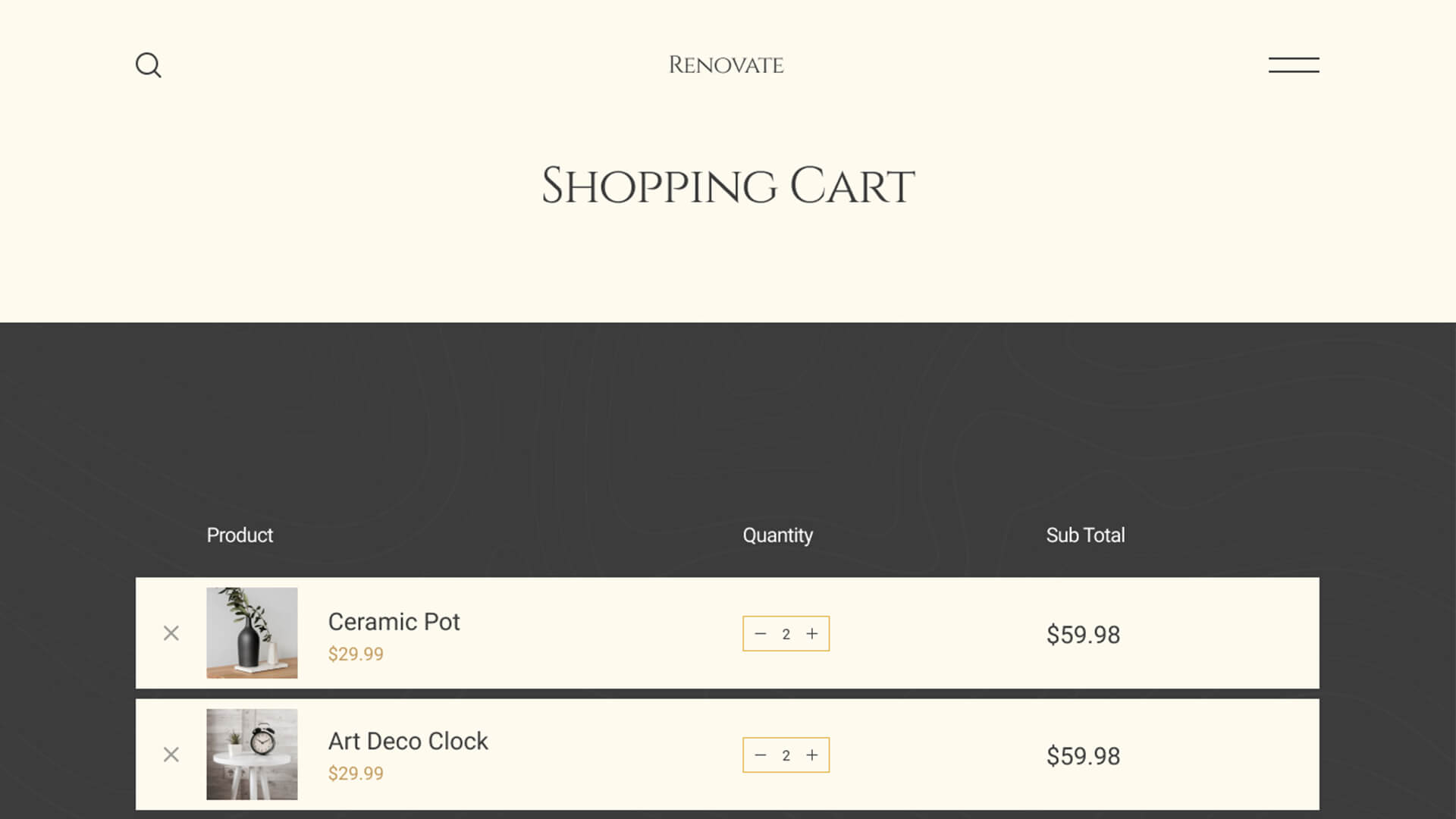Viewport: 1456px width, 819px height.
Task: Open the hamburger menu
Action: coord(1294,65)
